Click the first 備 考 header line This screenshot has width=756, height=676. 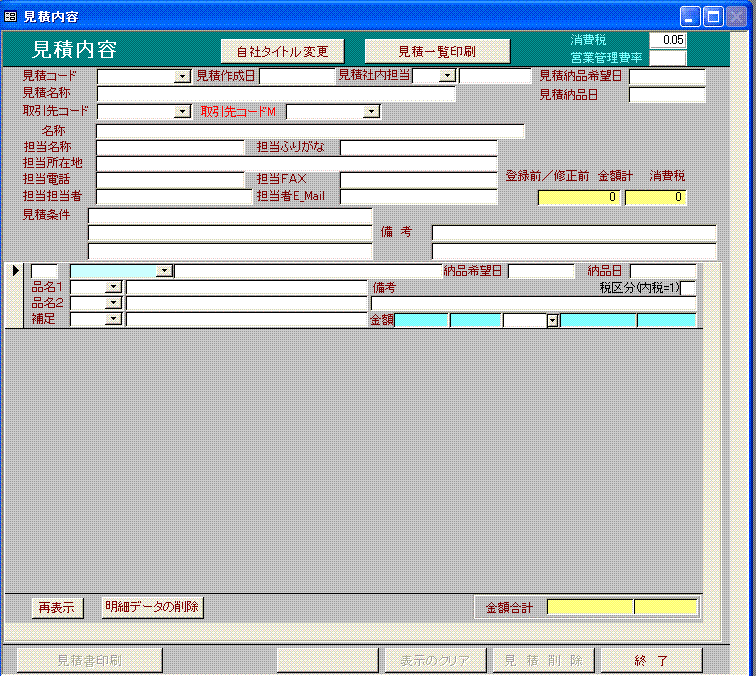pyautogui.click(x=574, y=233)
